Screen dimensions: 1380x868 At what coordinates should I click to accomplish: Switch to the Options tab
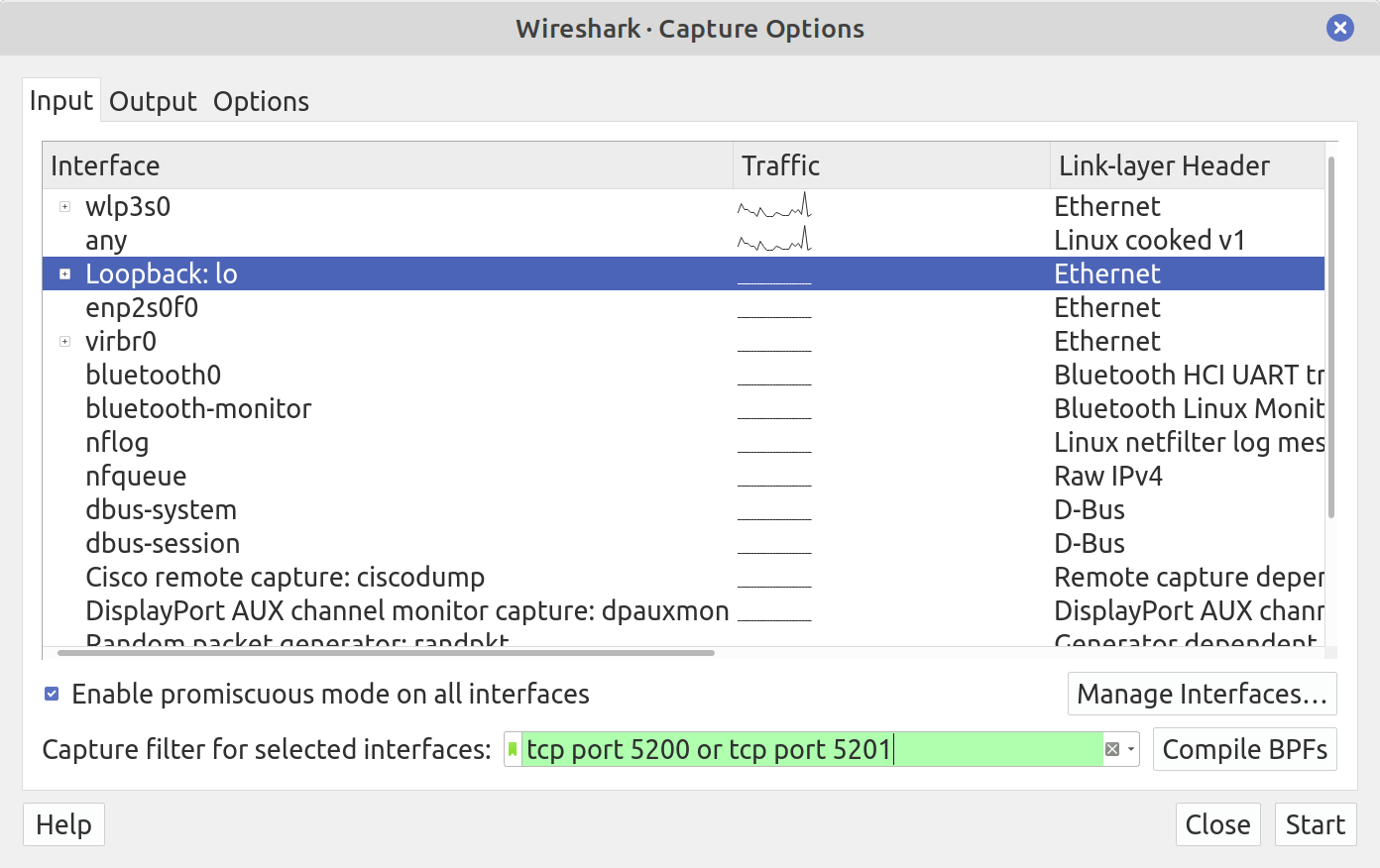coord(261,101)
